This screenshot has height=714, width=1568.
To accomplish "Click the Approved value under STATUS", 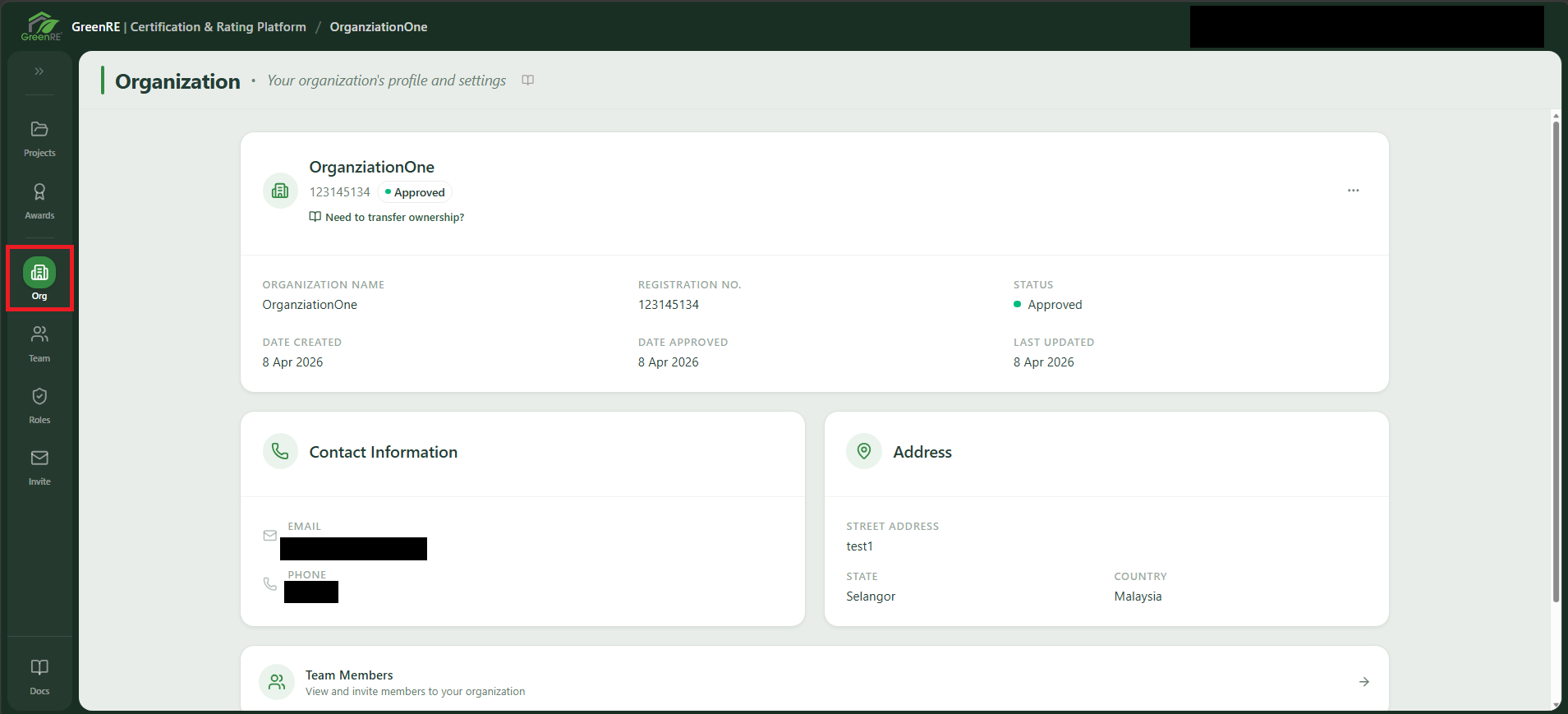I will pyautogui.click(x=1048, y=305).
